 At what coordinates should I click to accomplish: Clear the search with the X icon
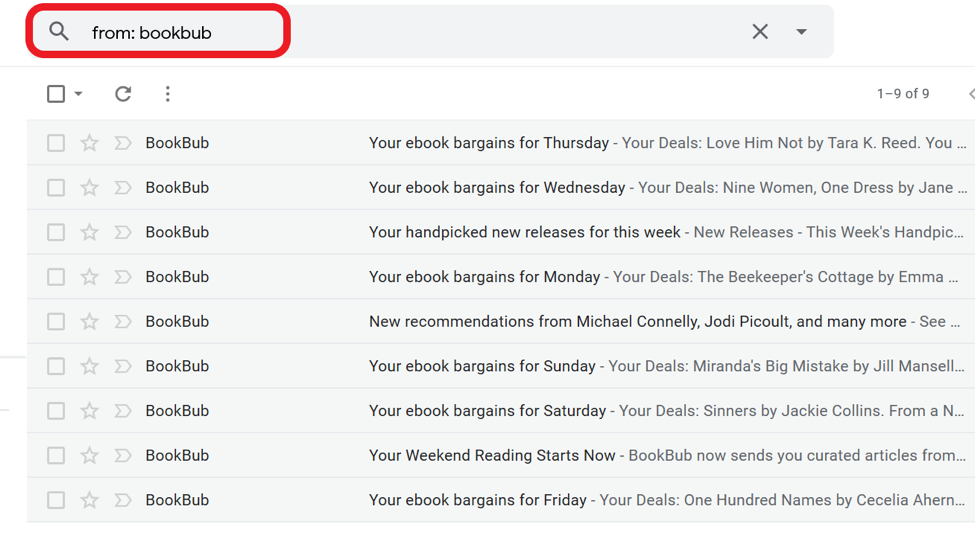pyautogui.click(x=760, y=32)
